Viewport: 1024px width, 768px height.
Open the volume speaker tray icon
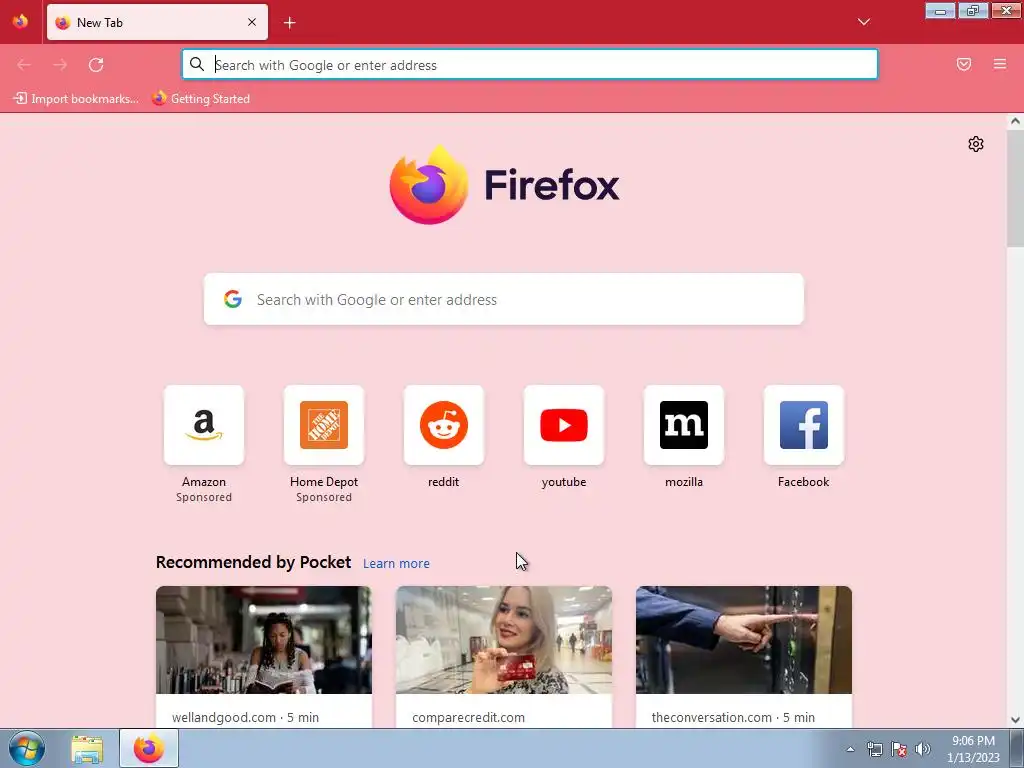(x=922, y=749)
